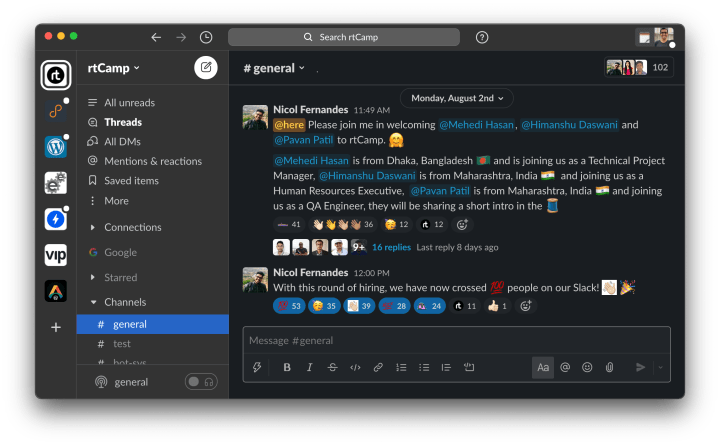720x445 pixels.
Task: Insert inline code formatting
Action: 355,367
